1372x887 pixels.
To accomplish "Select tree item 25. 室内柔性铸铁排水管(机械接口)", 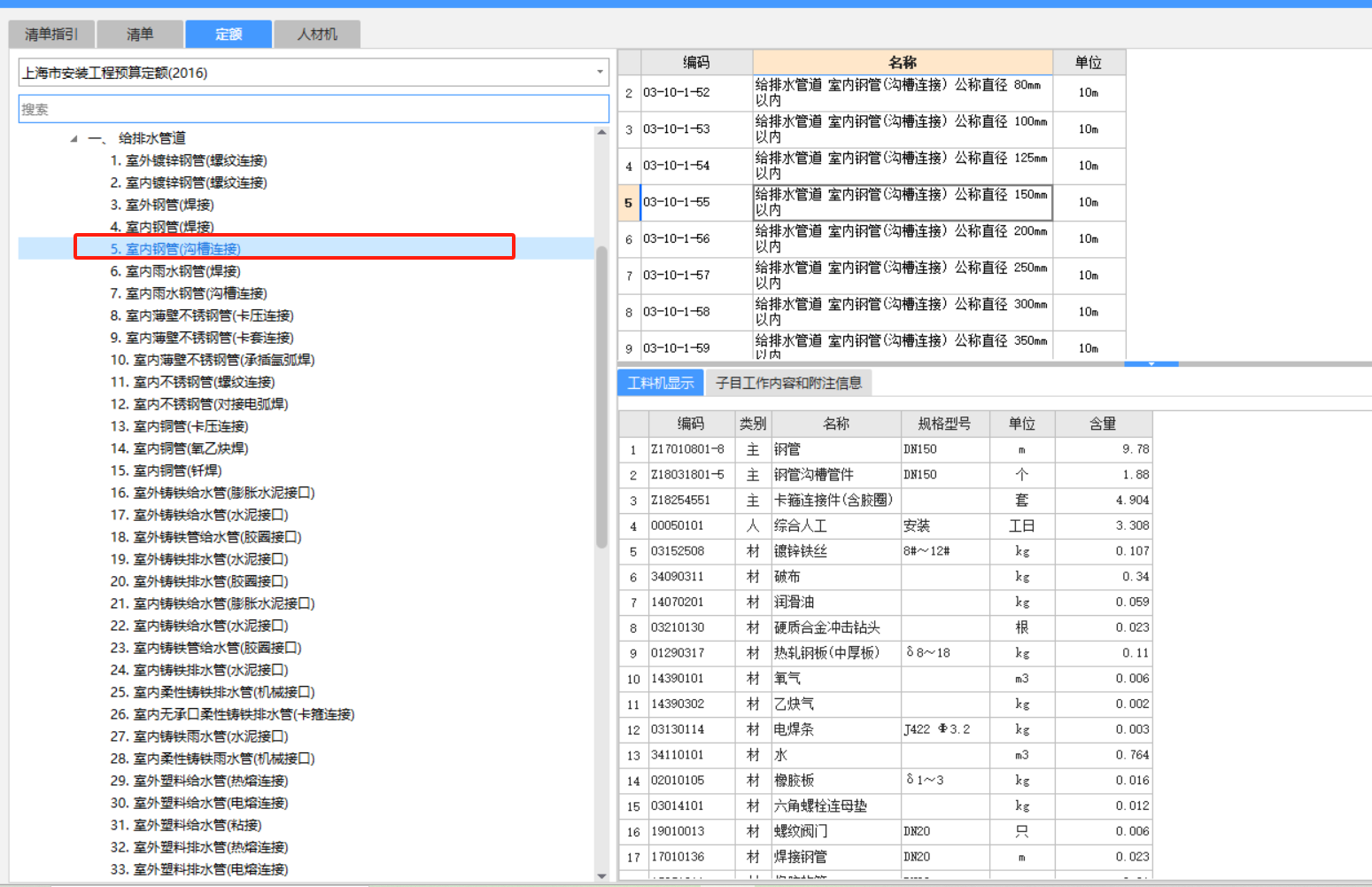I will pyautogui.click(x=213, y=692).
